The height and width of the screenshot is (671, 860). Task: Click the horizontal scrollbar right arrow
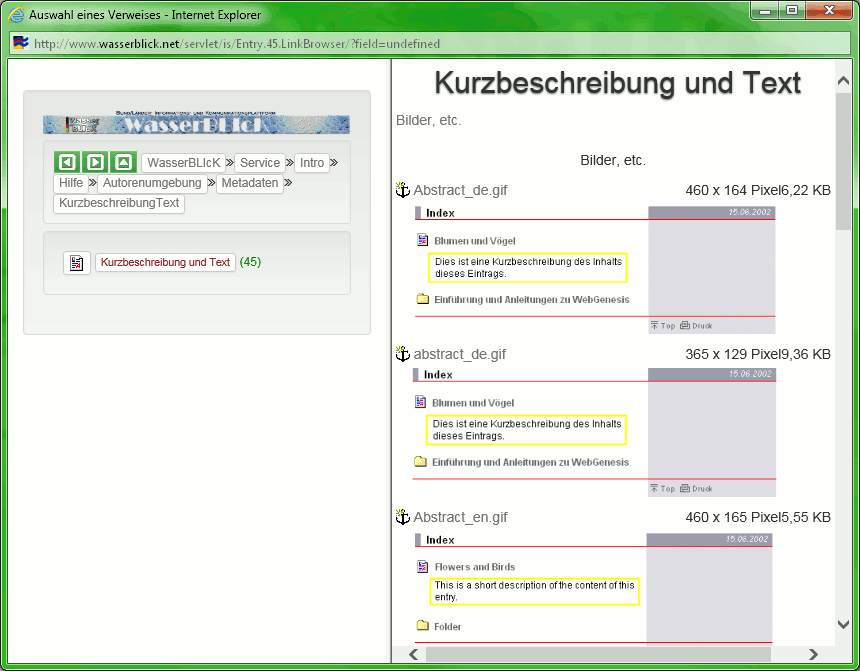(813, 654)
